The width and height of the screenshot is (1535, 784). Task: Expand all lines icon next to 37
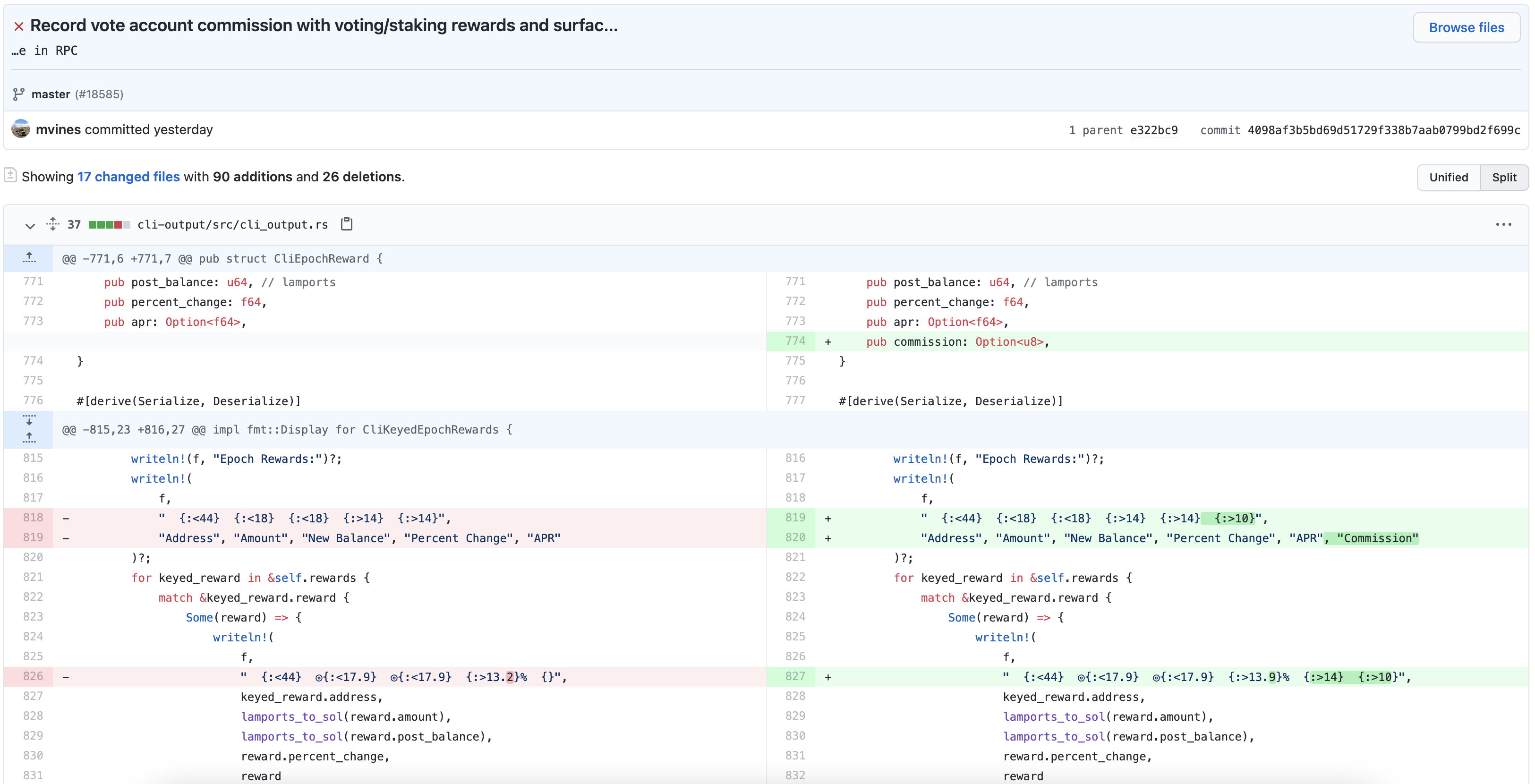tap(53, 224)
